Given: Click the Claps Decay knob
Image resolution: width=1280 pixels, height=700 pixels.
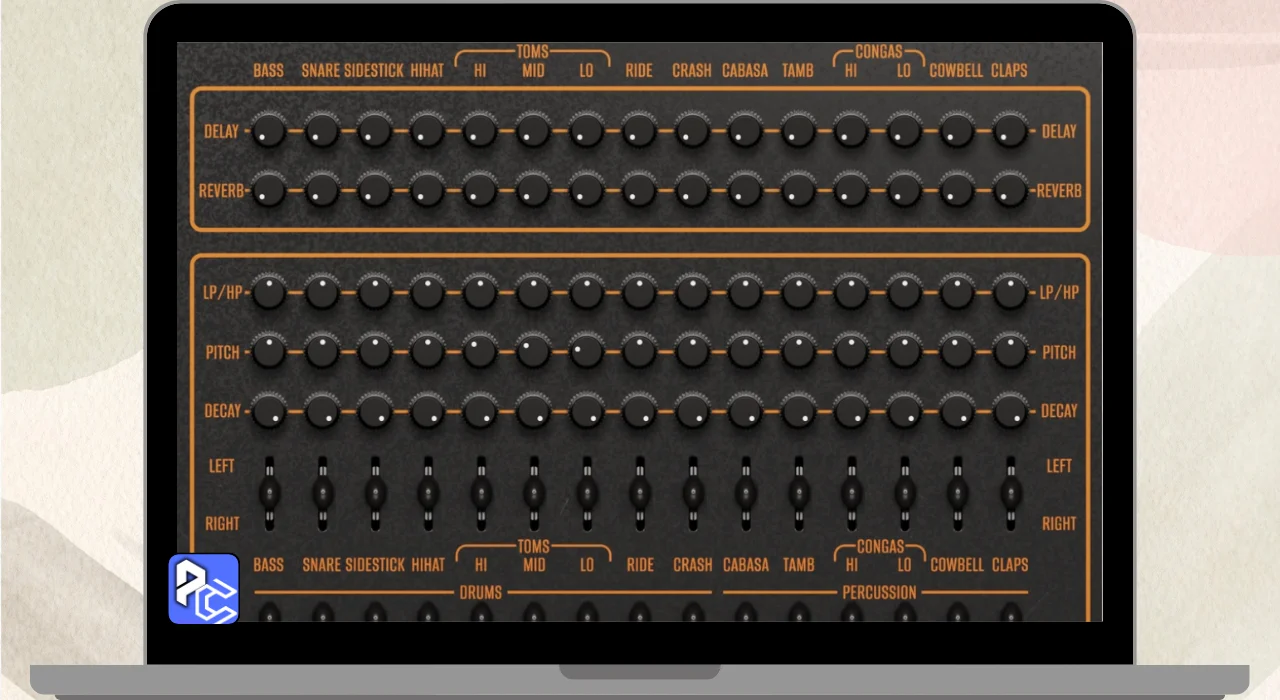Looking at the screenshot, I should pos(1010,410).
